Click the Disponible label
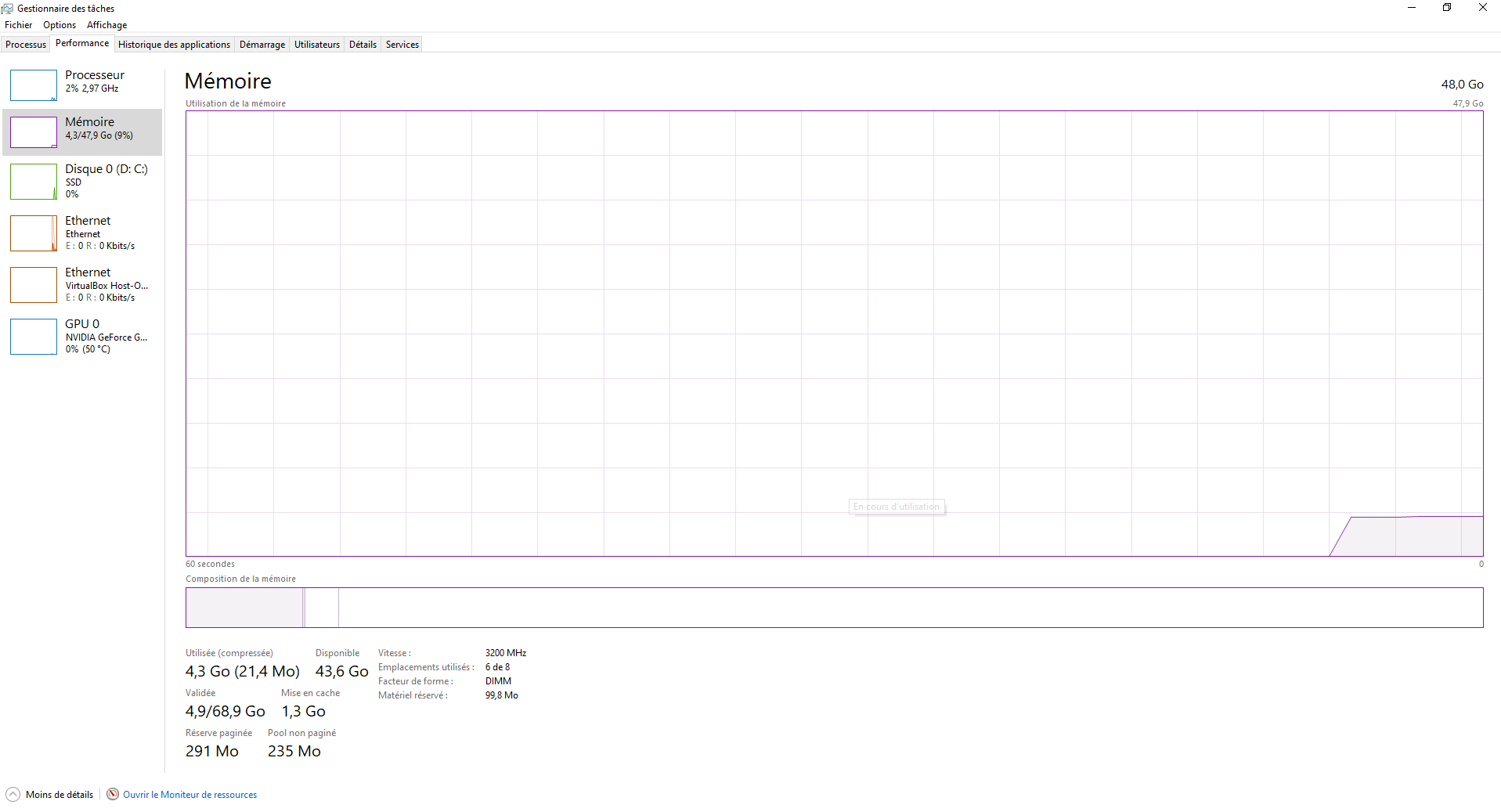The width and height of the screenshot is (1501, 812). tap(337, 653)
